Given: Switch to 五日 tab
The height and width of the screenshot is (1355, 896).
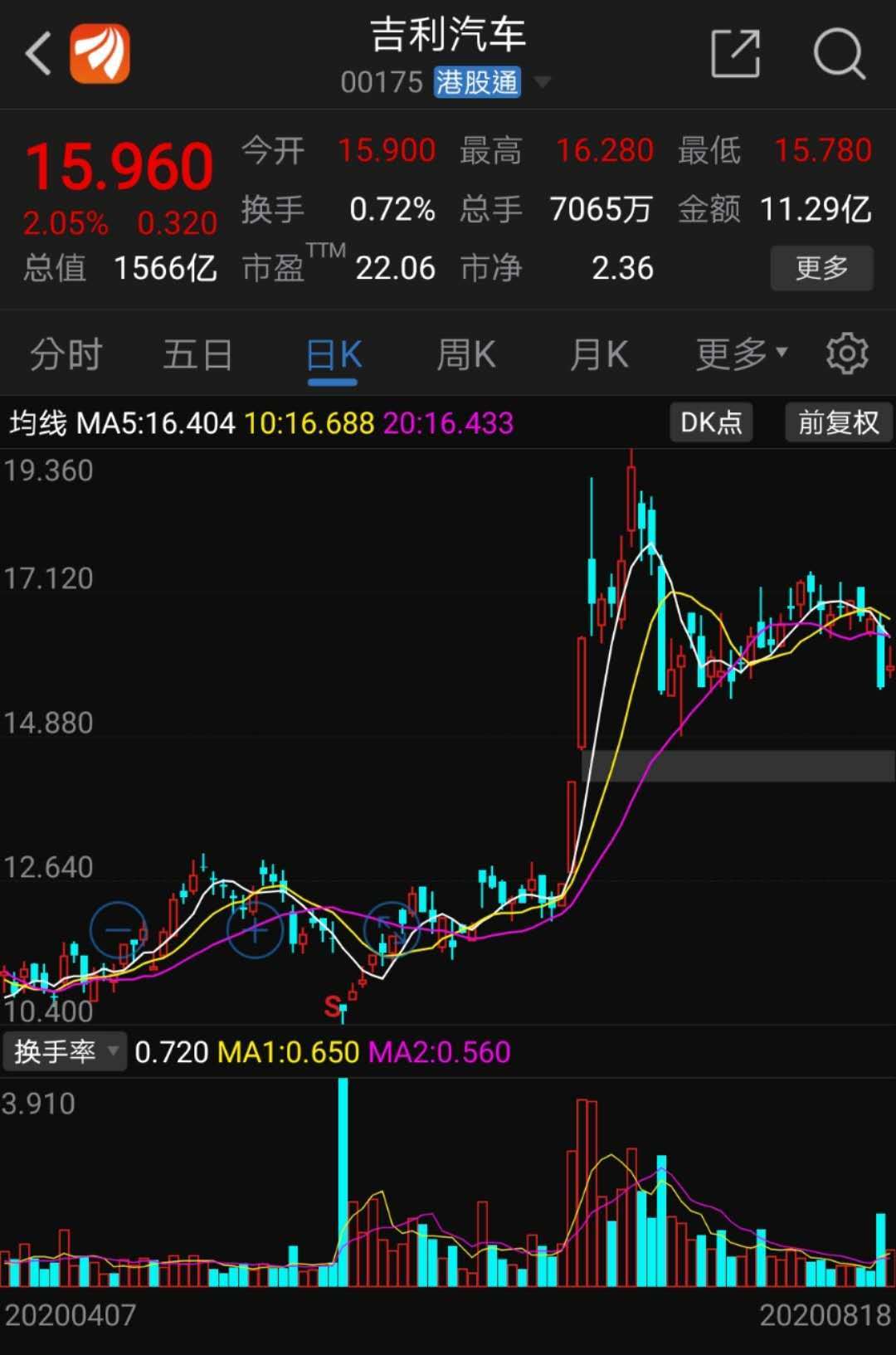Looking at the screenshot, I should point(197,355).
